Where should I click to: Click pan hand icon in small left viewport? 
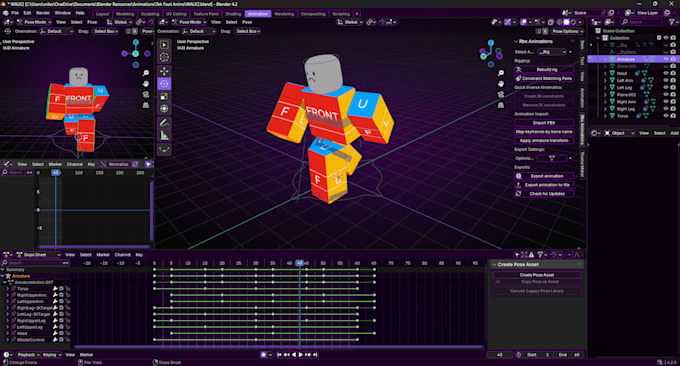(x=146, y=84)
